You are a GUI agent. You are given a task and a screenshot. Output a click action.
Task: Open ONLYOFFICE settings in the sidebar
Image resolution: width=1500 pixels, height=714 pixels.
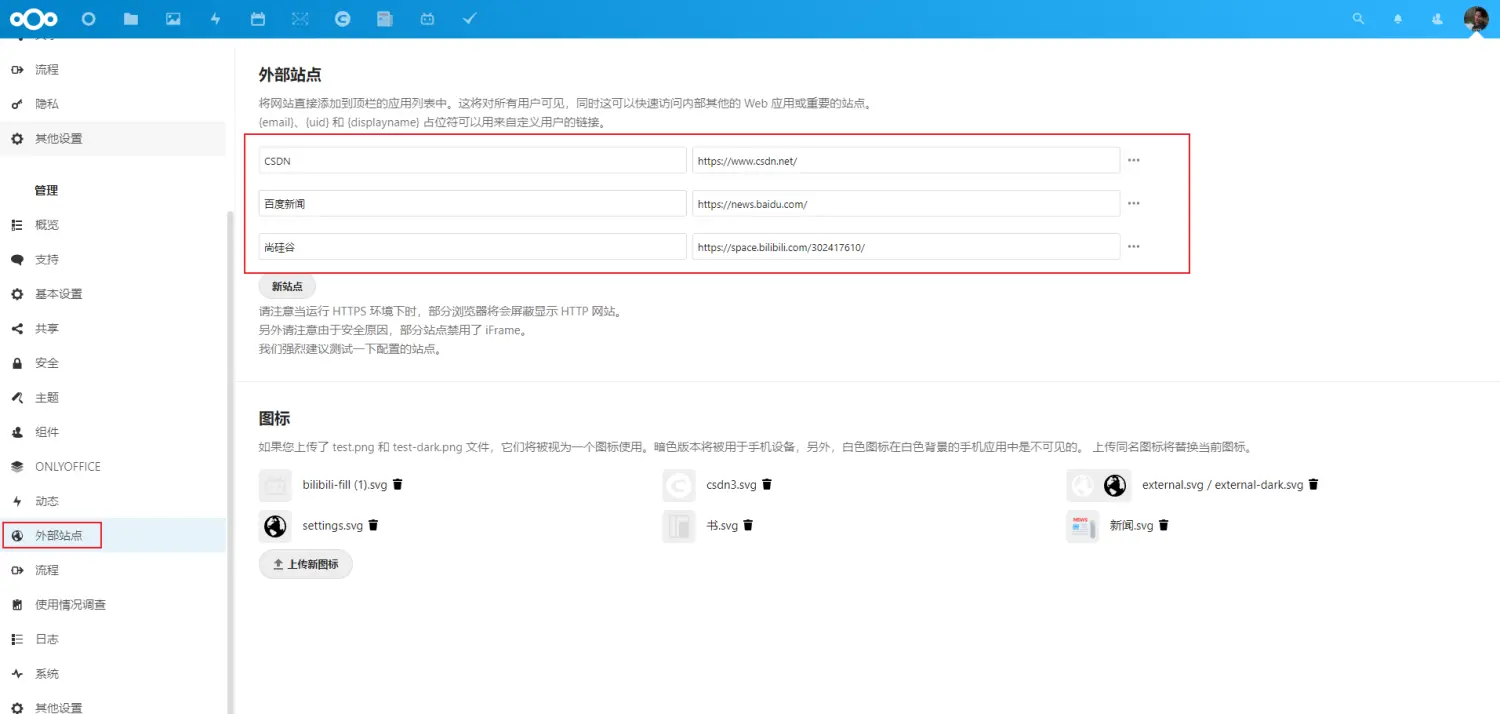coord(113,466)
